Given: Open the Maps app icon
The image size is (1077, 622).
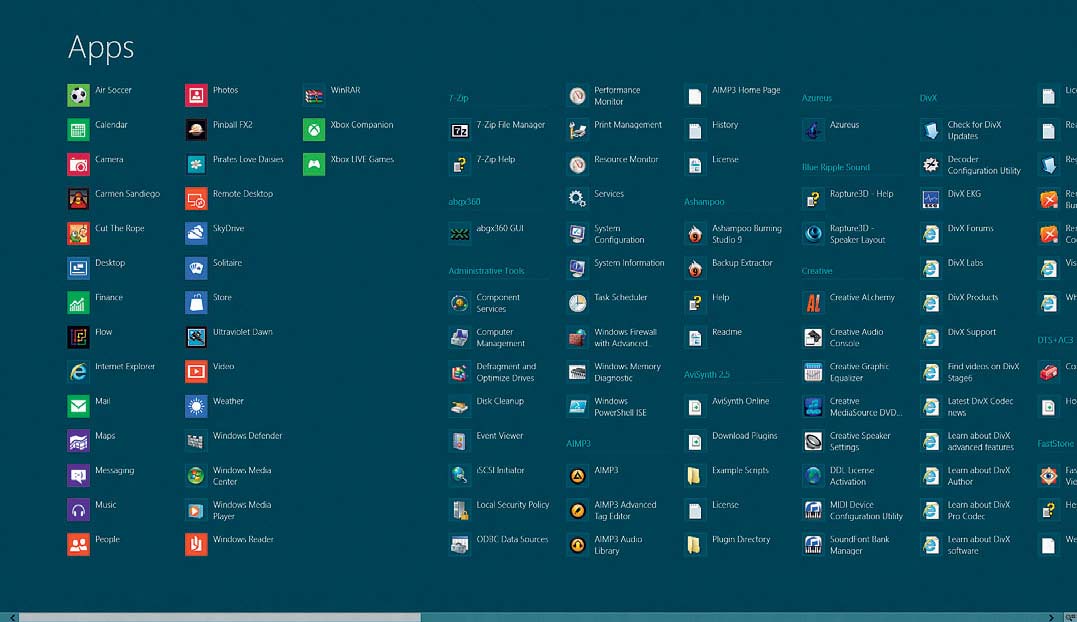Looking at the screenshot, I should point(78,441).
